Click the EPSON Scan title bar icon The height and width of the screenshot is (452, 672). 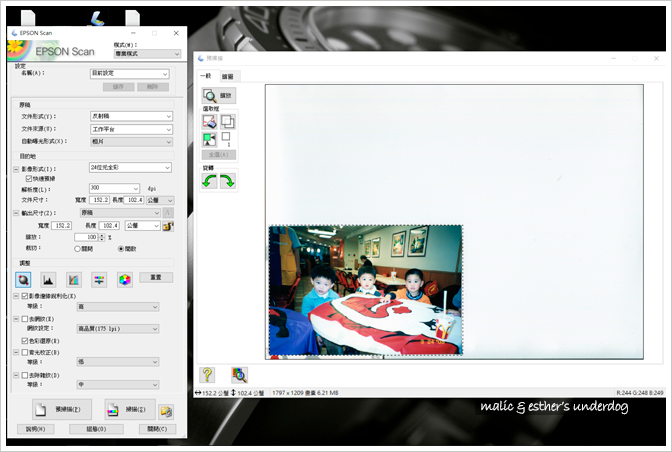click(14, 33)
